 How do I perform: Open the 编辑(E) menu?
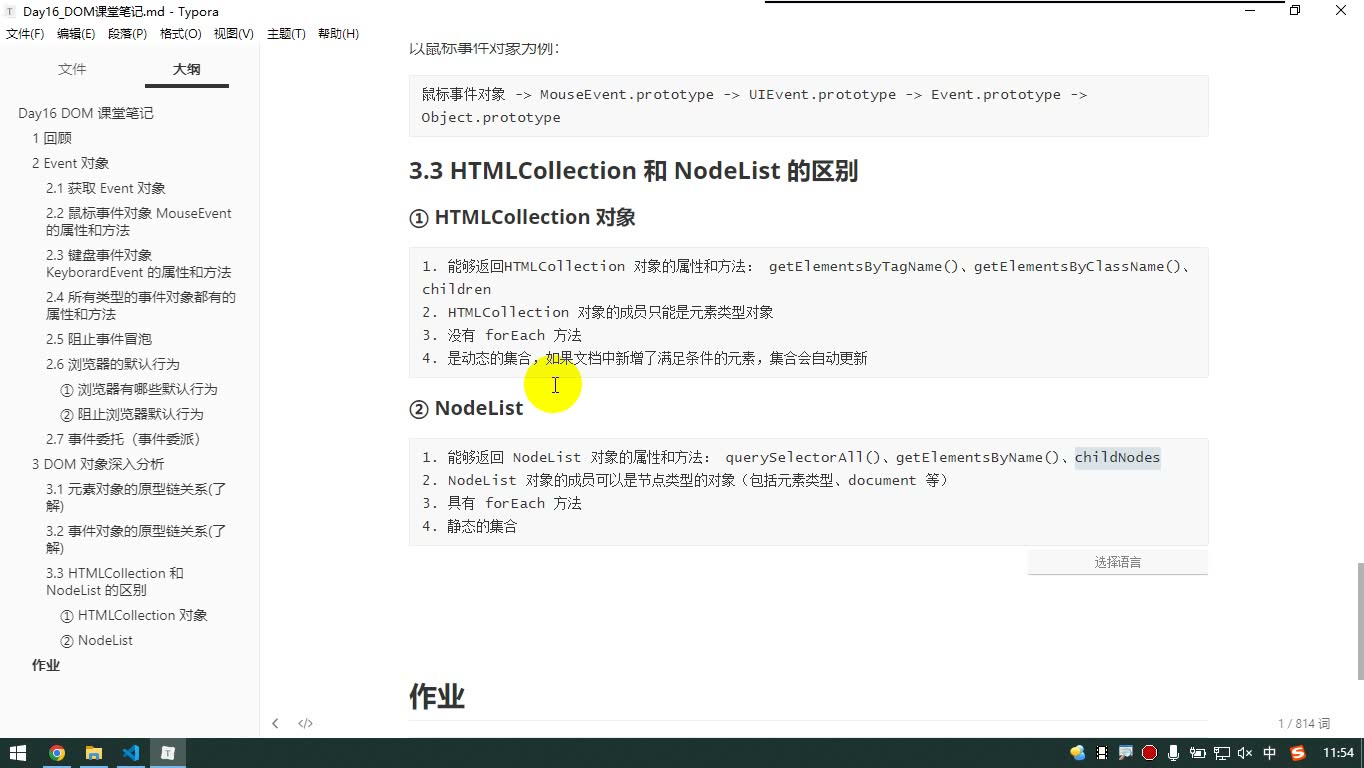(x=76, y=34)
